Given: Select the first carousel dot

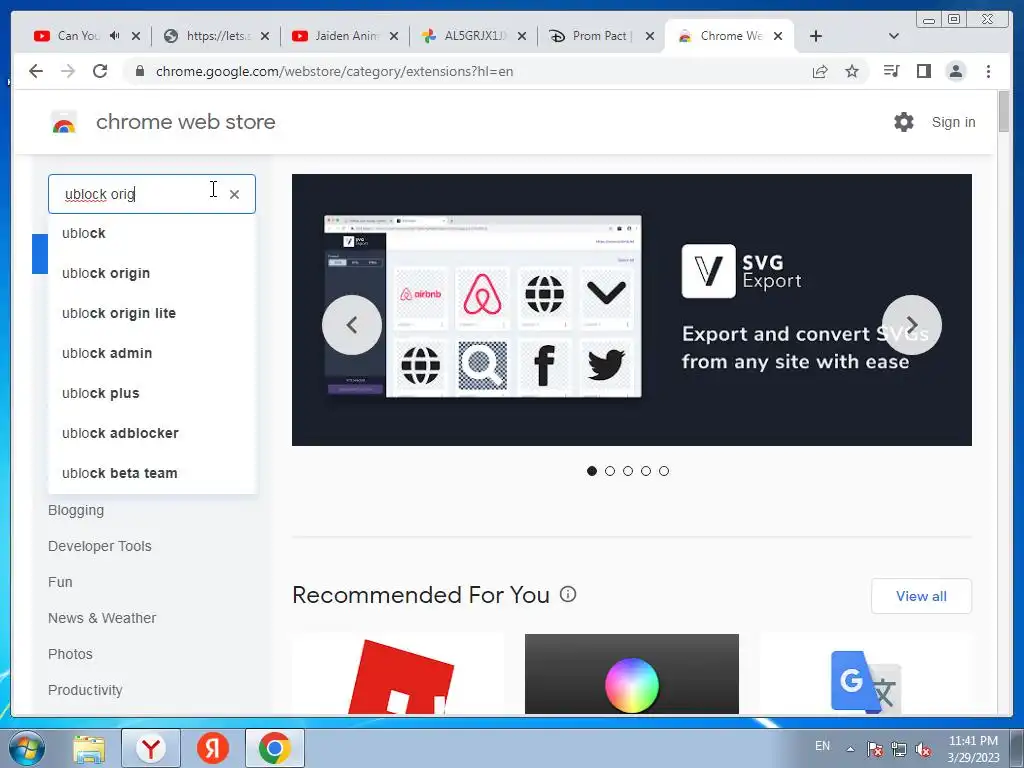Looking at the screenshot, I should (x=592, y=471).
